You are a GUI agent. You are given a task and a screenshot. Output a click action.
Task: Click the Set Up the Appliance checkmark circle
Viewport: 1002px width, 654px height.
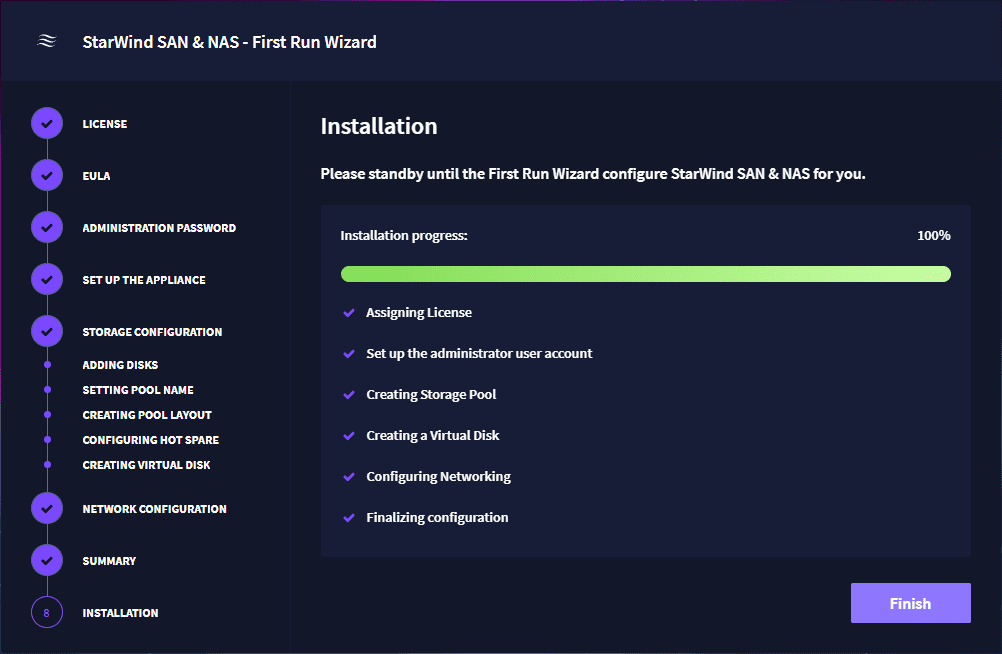coord(47,279)
